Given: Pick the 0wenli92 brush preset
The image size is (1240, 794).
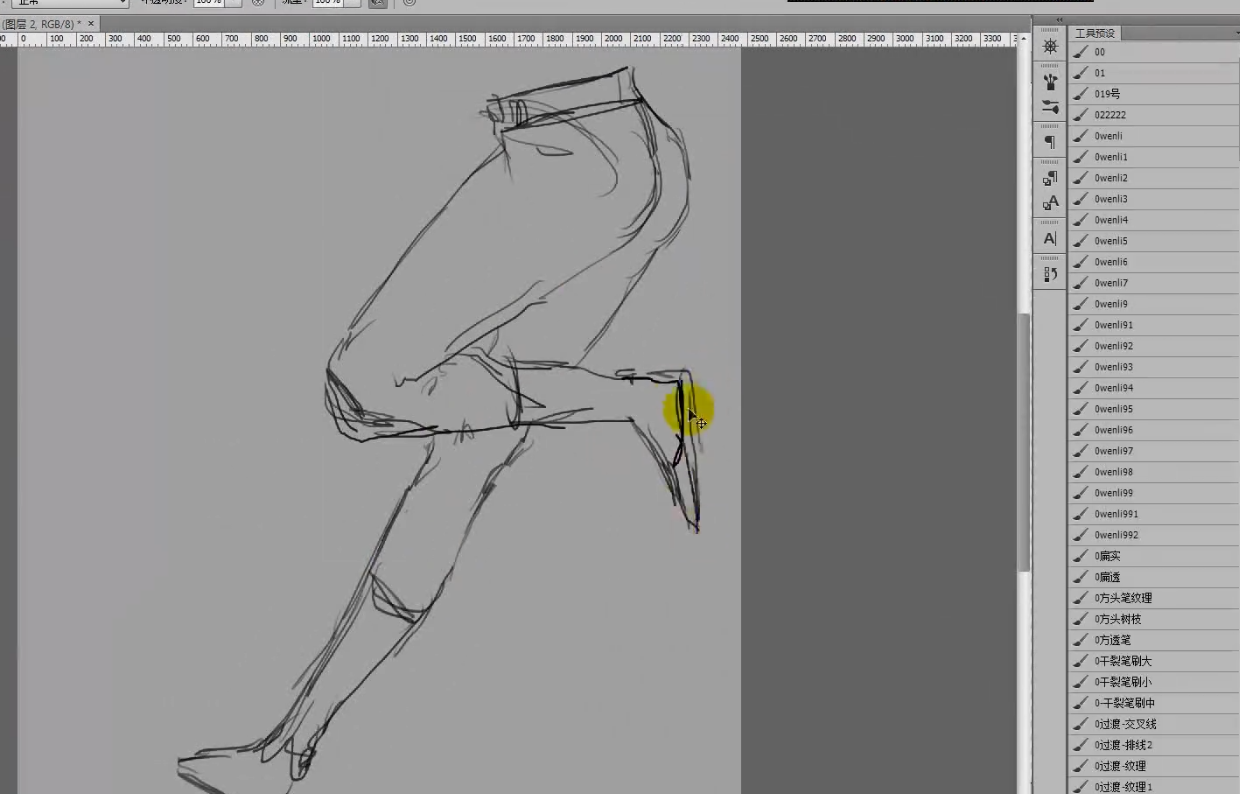Looking at the screenshot, I should pos(1153,346).
